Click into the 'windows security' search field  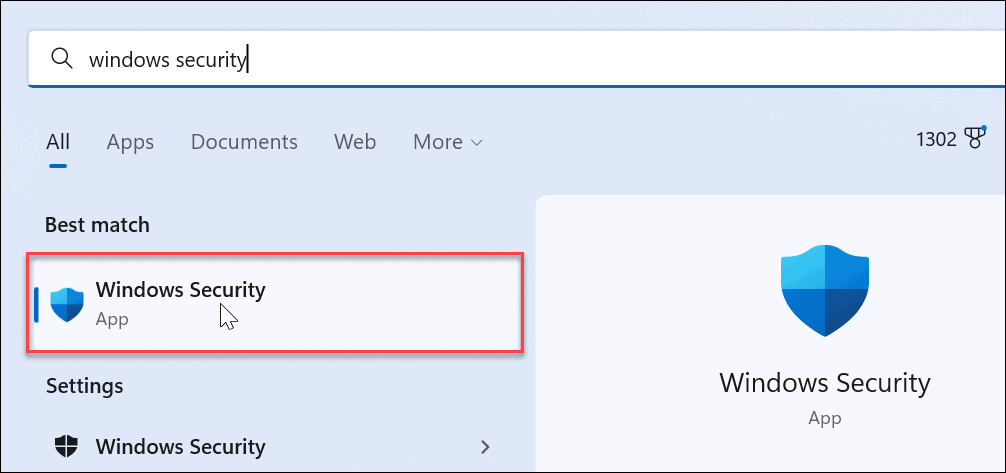click(x=500, y=59)
